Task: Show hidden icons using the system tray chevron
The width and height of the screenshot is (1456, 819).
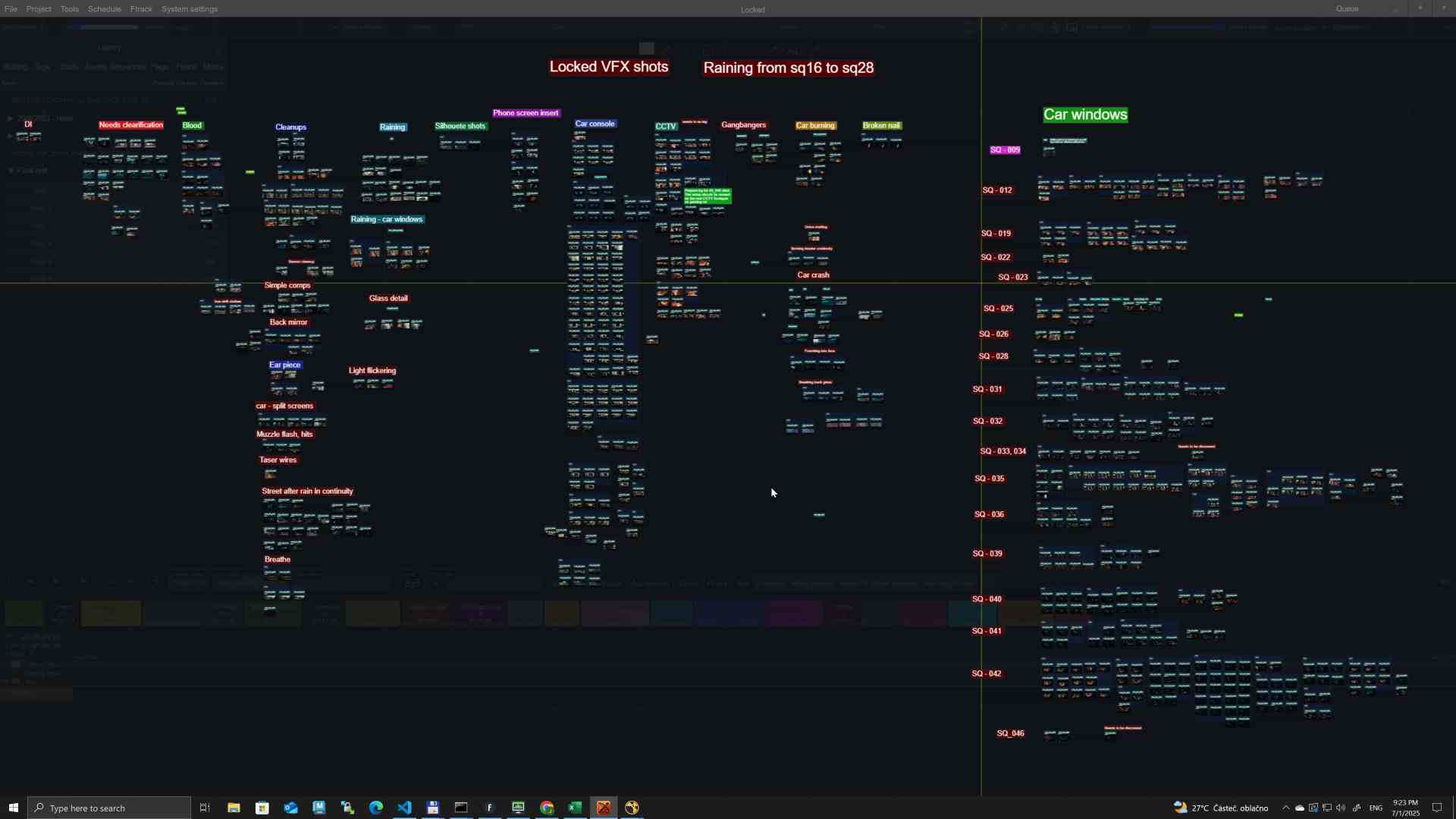Action: coord(1285,808)
